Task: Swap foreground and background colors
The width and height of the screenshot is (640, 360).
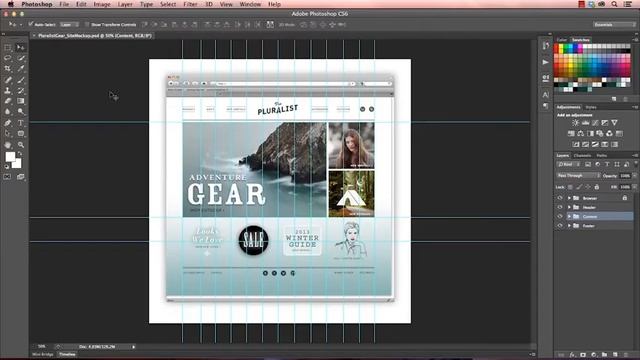Action: (20, 154)
